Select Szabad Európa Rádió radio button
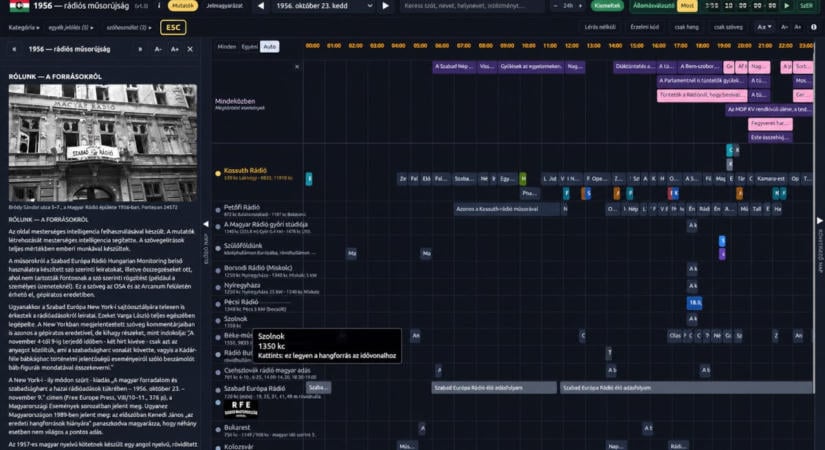This screenshot has width=825, height=450. click(x=218, y=390)
